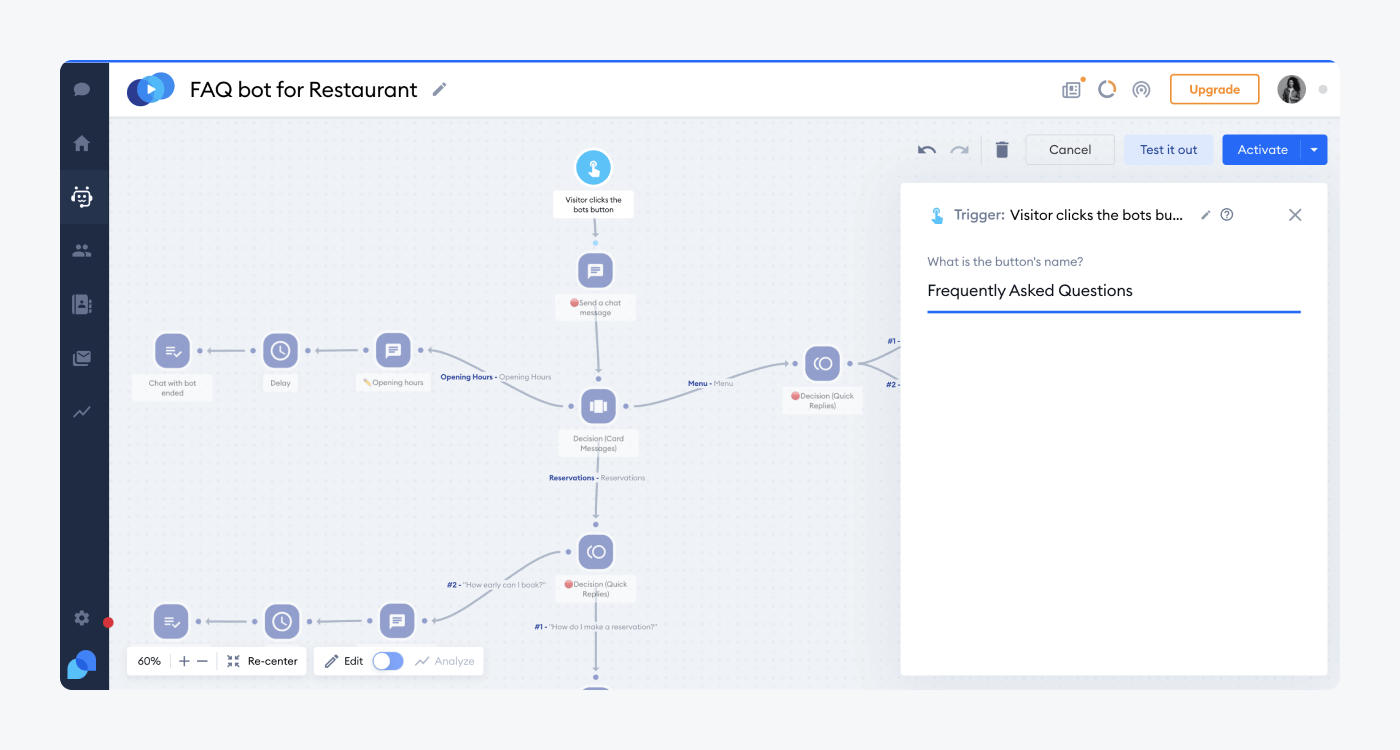This screenshot has height=750, width=1400.
Task: Open the chatbots icon in sidebar
Action: tap(82, 197)
